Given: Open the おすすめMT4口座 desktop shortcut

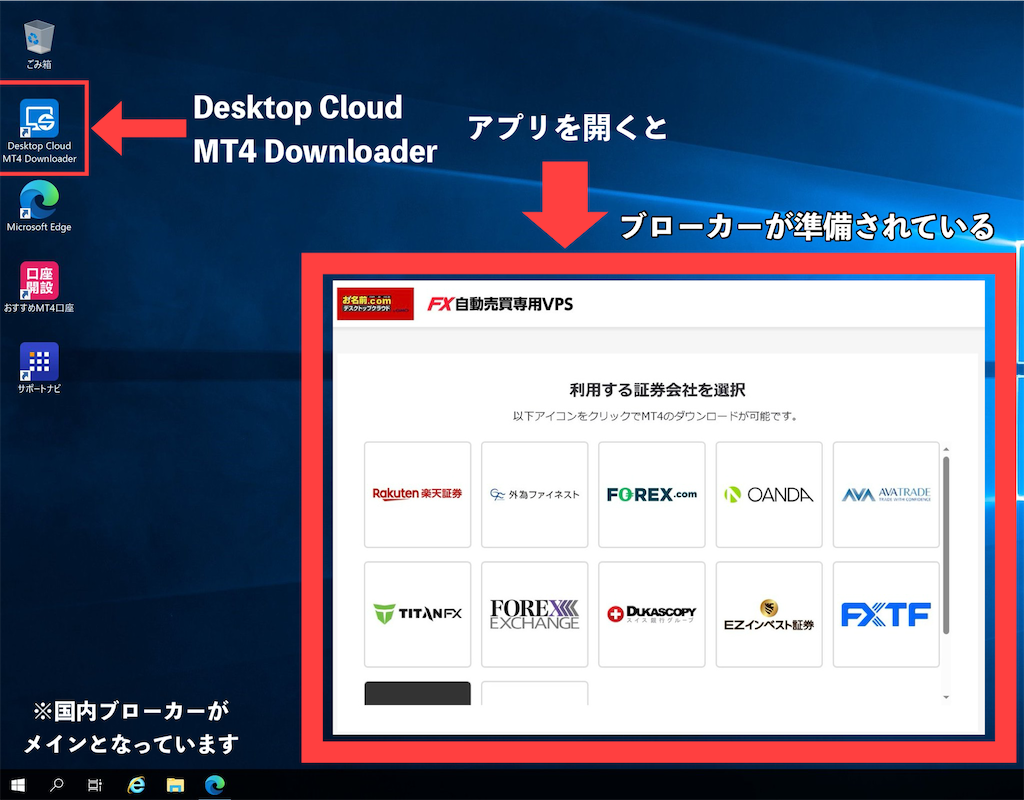Looking at the screenshot, I should 39,287.
